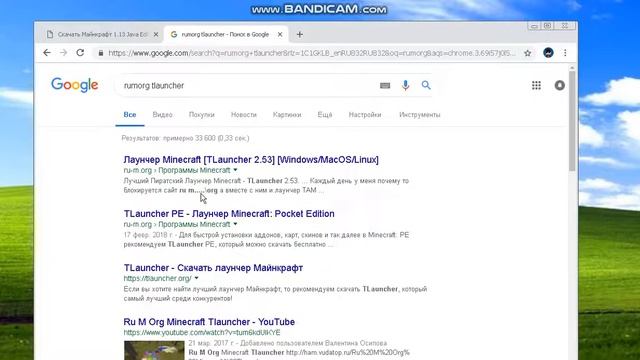The width and height of the screenshot is (640, 360).
Task: Maximize the Chrome window
Action: click(x=547, y=26)
